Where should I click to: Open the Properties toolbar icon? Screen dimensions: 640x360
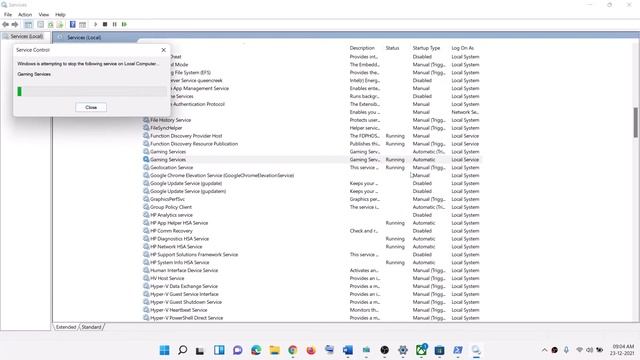pos(40,24)
